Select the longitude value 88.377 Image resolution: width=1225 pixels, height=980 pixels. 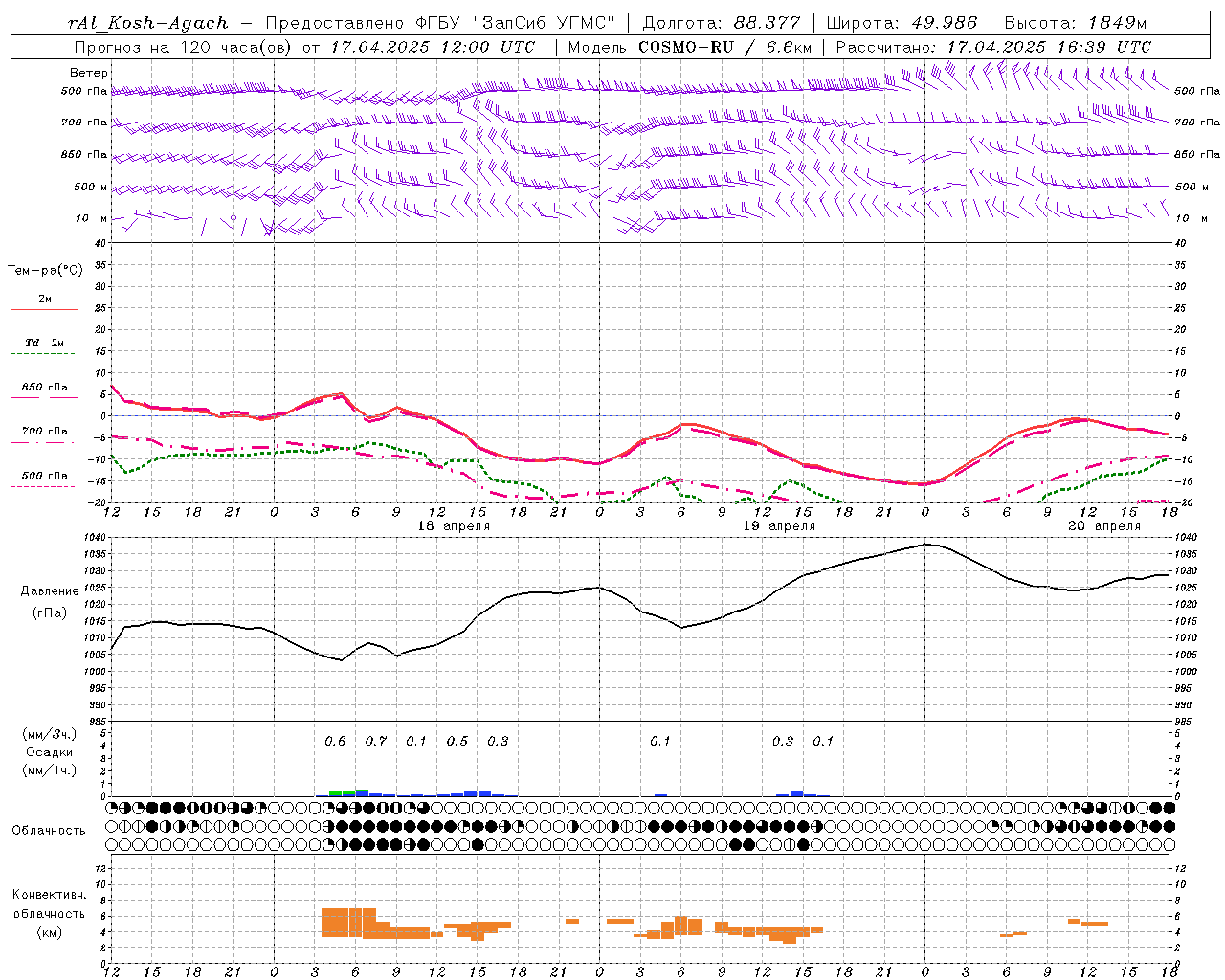pyautogui.click(x=768, y=23)
